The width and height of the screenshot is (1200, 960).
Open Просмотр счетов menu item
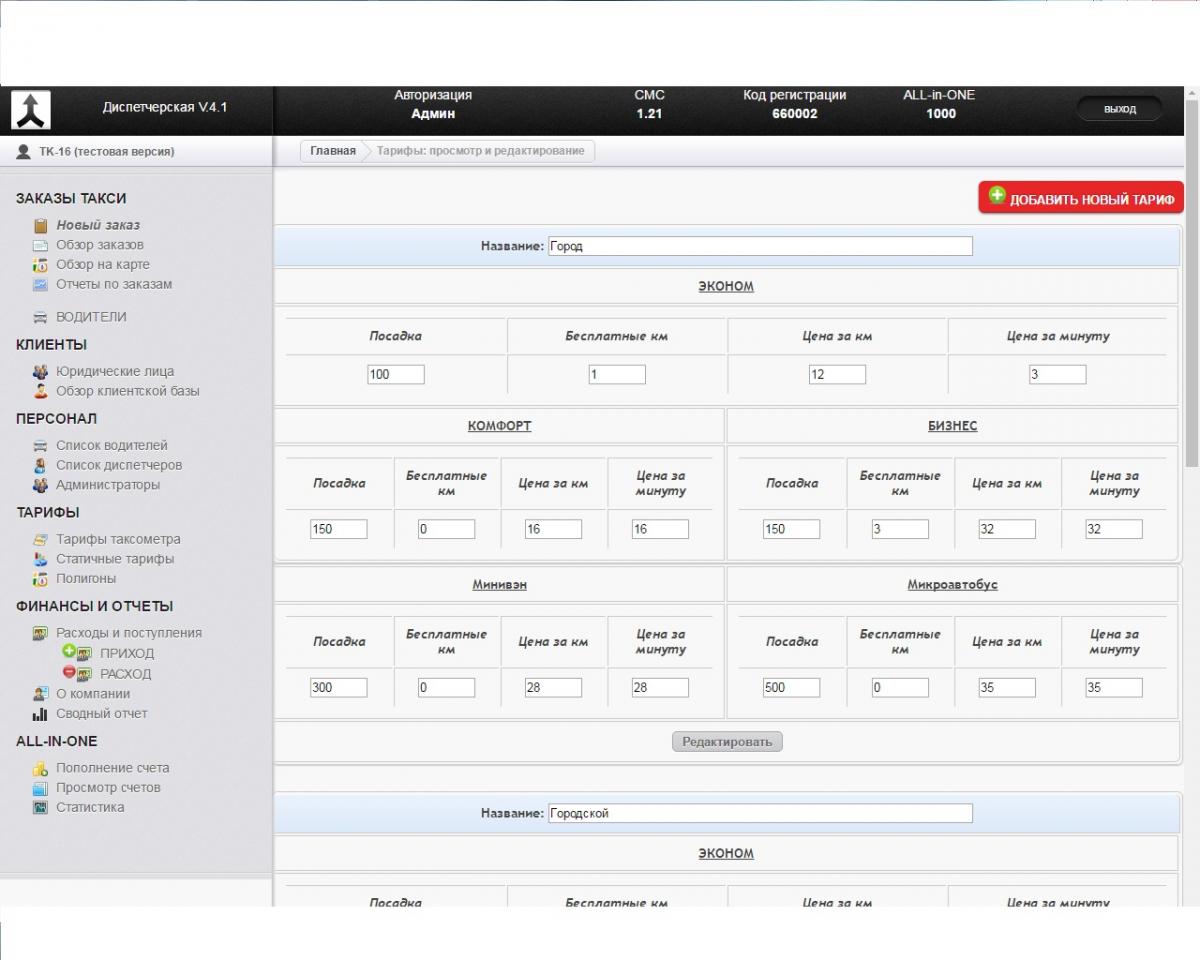(108, 788)
